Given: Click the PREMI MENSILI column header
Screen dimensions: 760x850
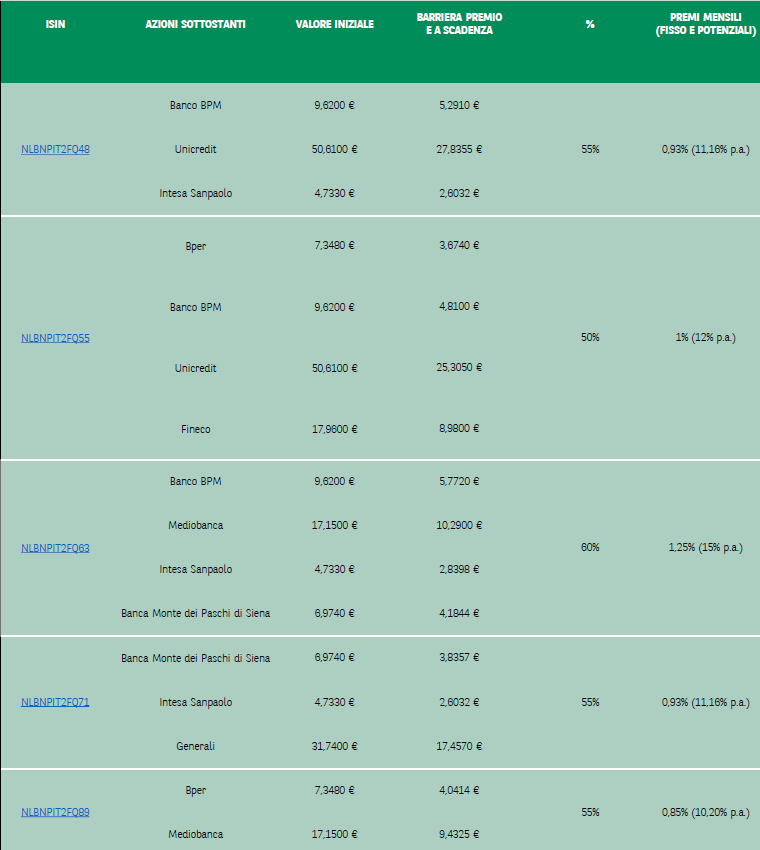Looking at the screenshot, I should tap(705, 24).
